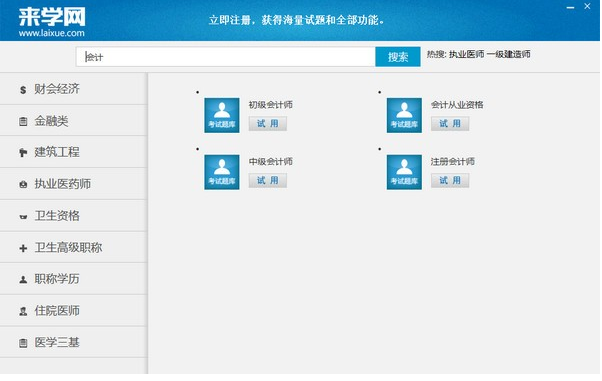Click the person icon beside 职称学历

[x=23, y=280]
